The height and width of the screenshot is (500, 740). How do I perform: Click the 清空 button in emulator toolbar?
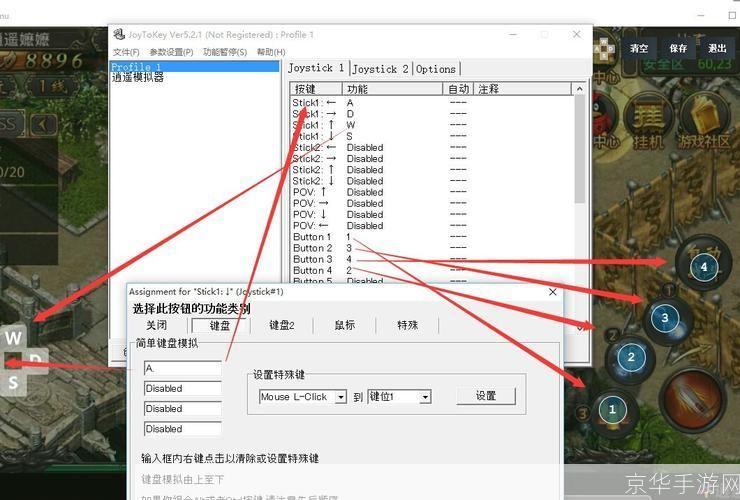pyautogui.click(x=639, y=48)
